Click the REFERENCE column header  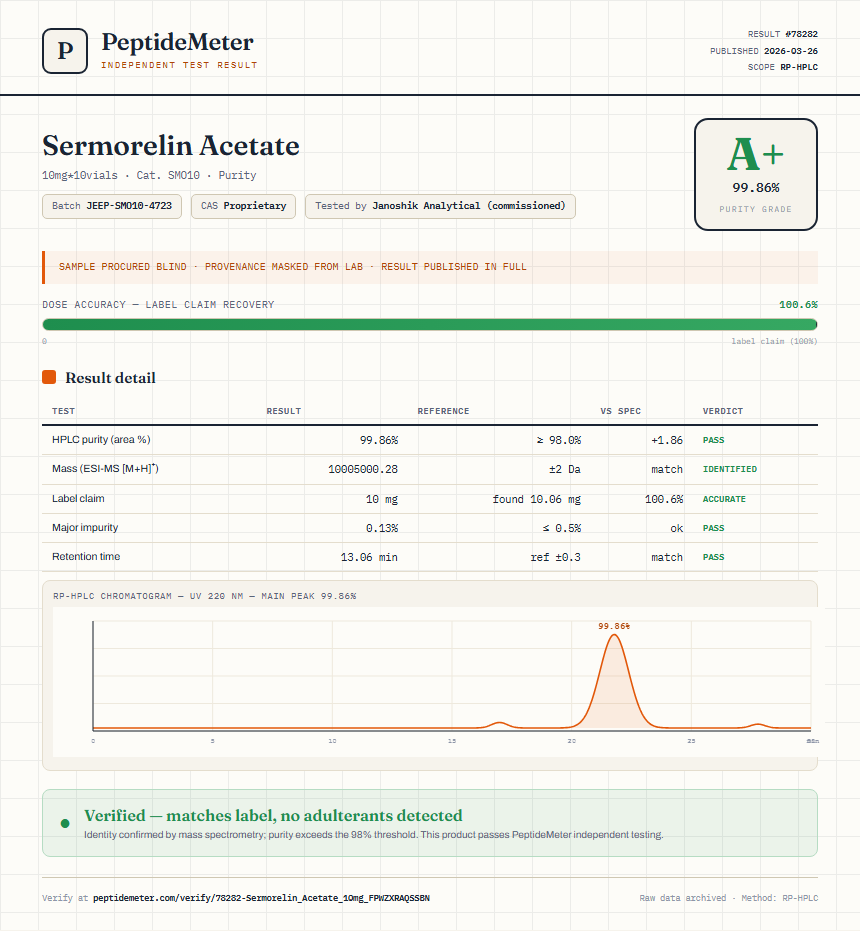click(x=444, y=411)
